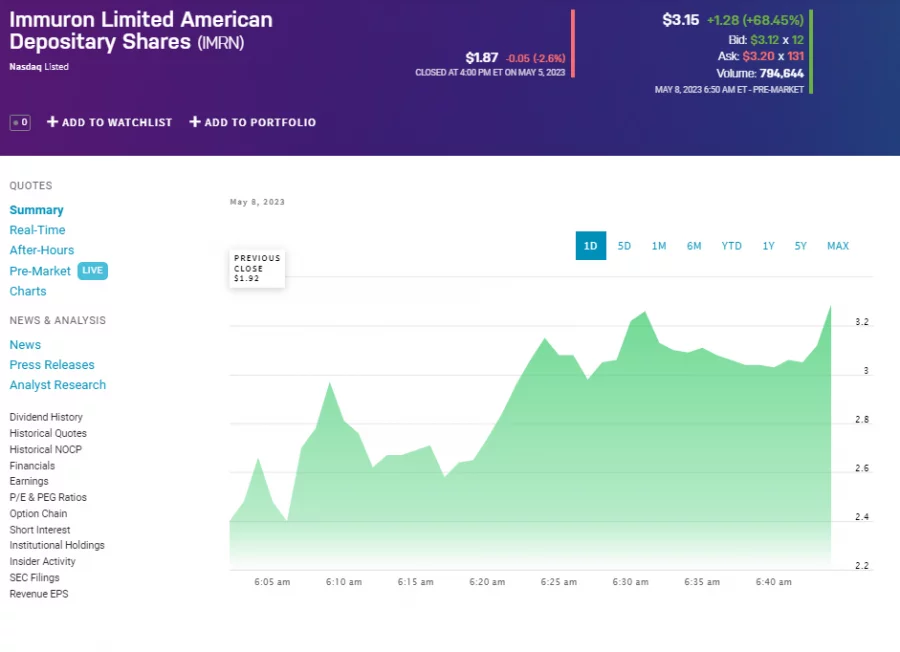The height and width of the screenshot is (652, 900).
Task: Select the 1D chart timeframe
Action: 590,245
